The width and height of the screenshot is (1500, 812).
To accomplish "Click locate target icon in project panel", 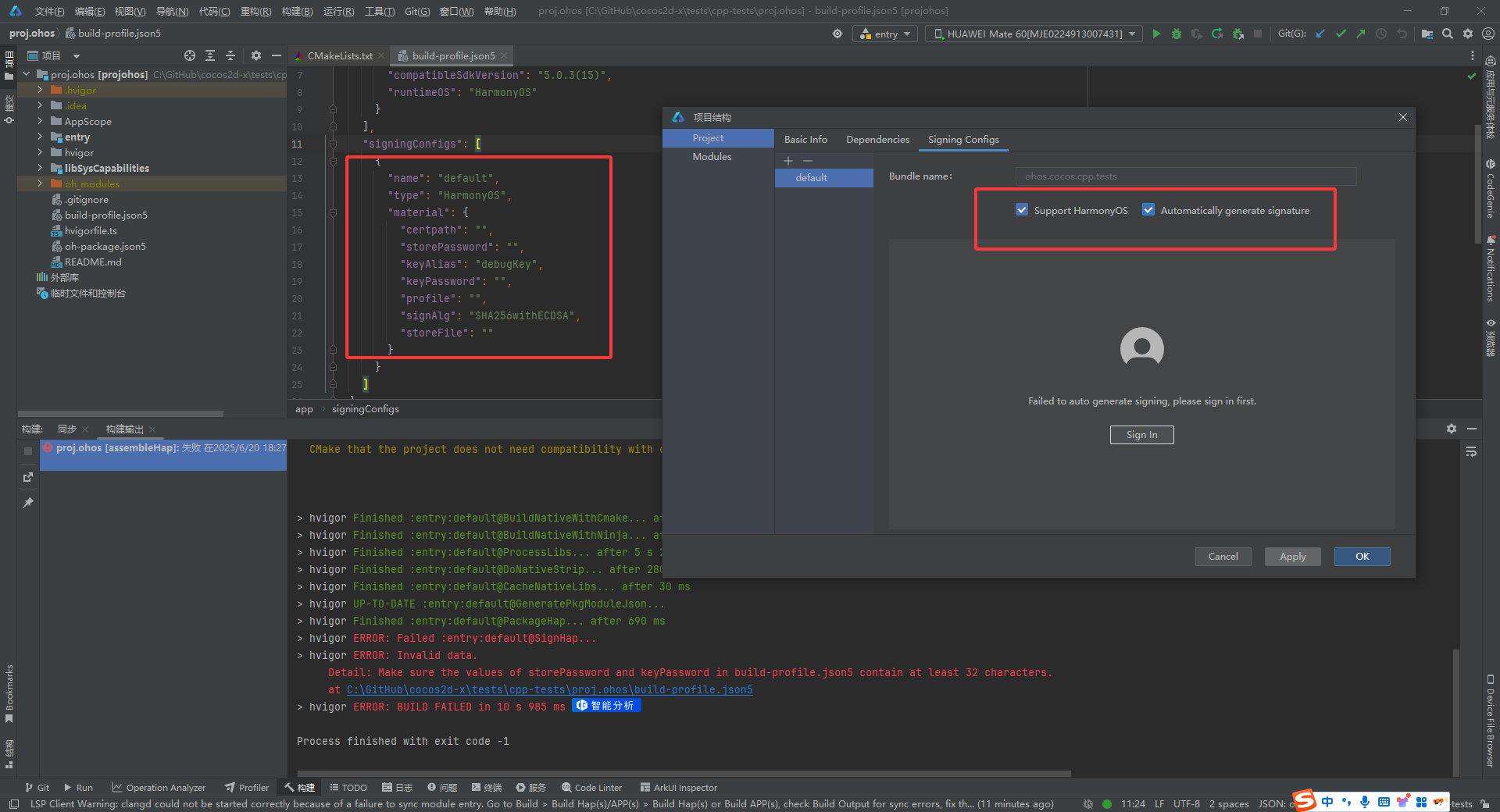I will (190, 55).
